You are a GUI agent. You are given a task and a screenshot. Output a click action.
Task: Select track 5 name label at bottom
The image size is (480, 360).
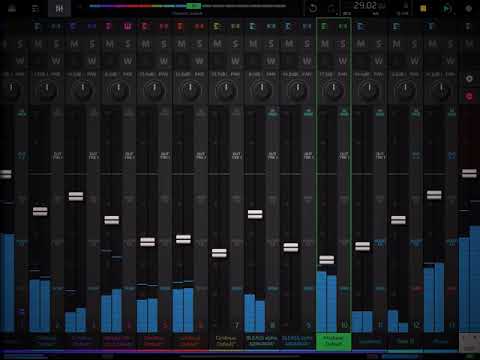click(x=154, y=341)
